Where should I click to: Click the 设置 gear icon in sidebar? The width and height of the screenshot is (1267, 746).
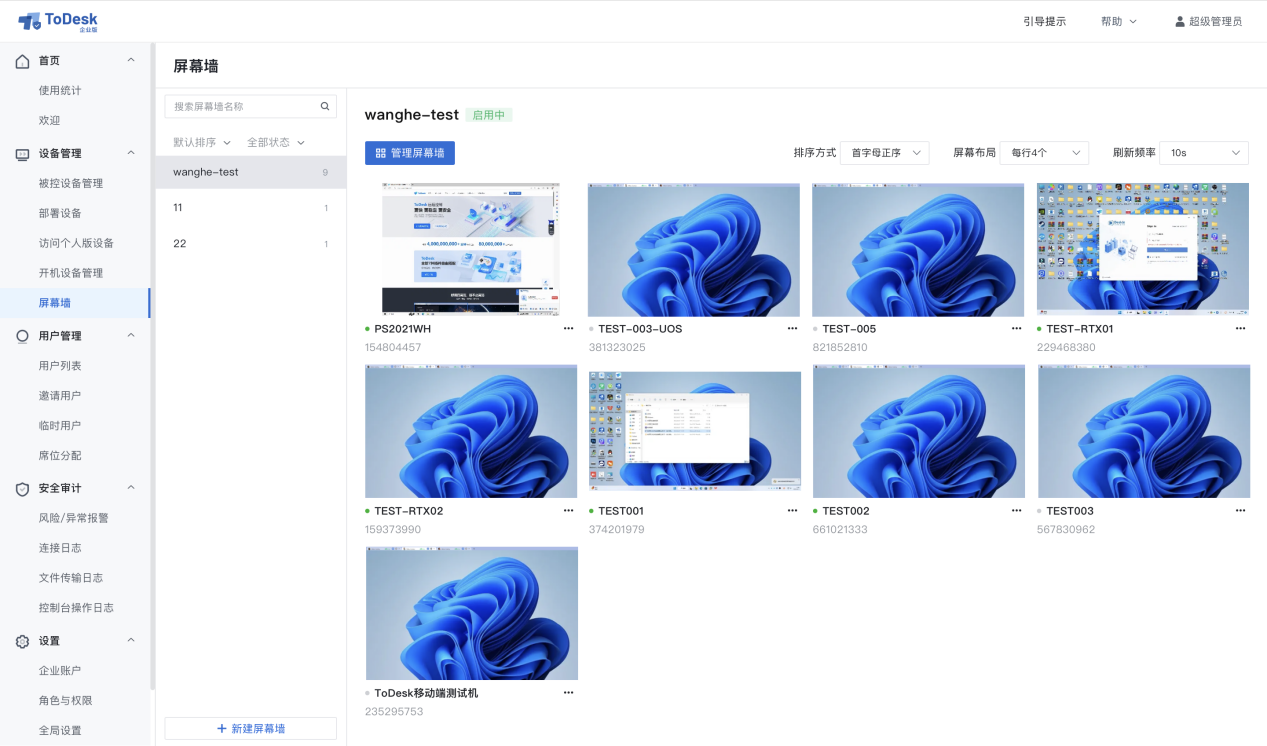[x=22, y=641]
